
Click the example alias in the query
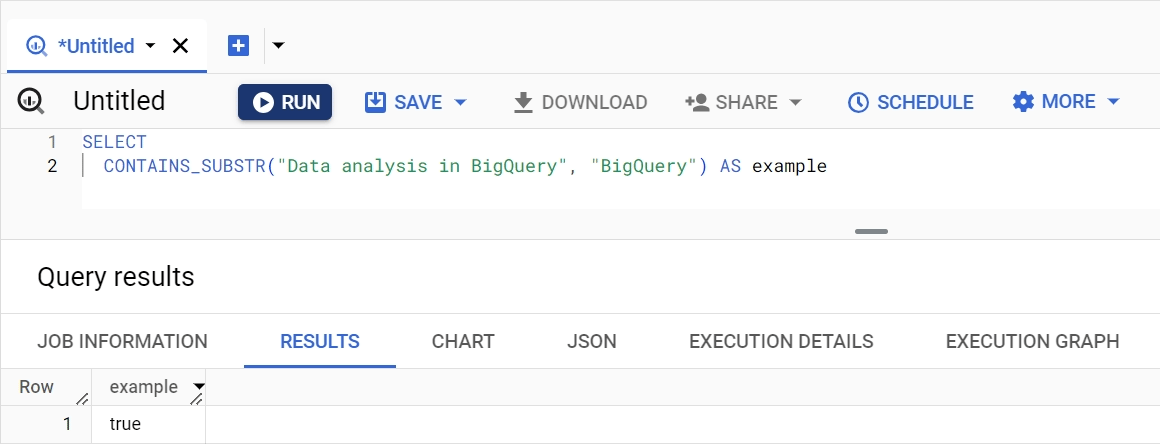coord(789,166)
